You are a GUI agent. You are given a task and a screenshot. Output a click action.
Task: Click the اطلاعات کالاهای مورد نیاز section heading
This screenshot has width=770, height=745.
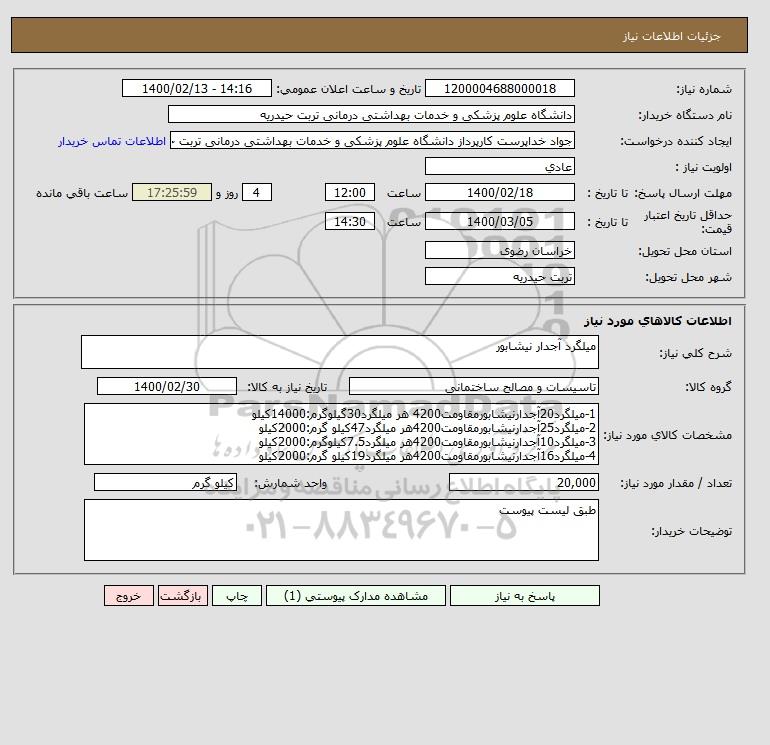[x=658, y=321]
